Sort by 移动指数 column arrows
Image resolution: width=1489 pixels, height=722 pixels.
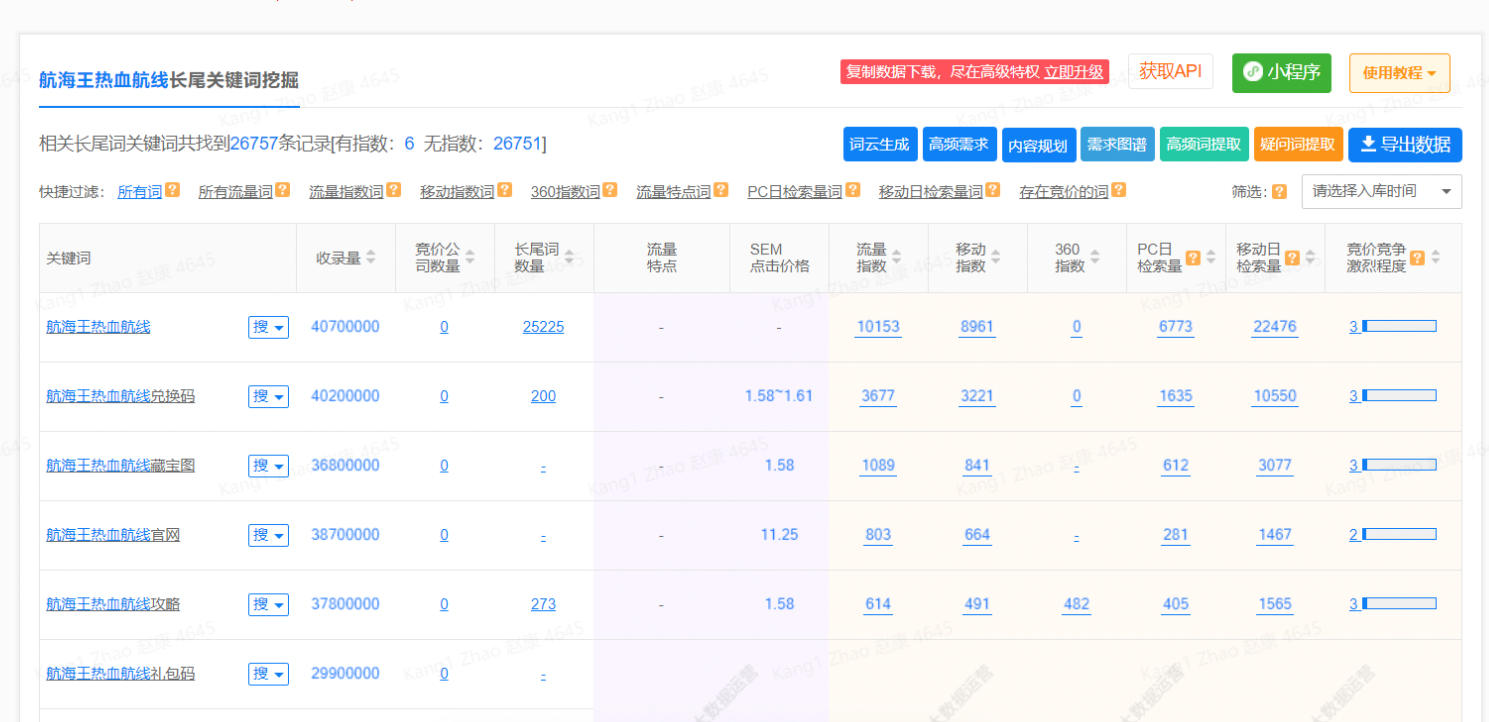coord(996,257)
